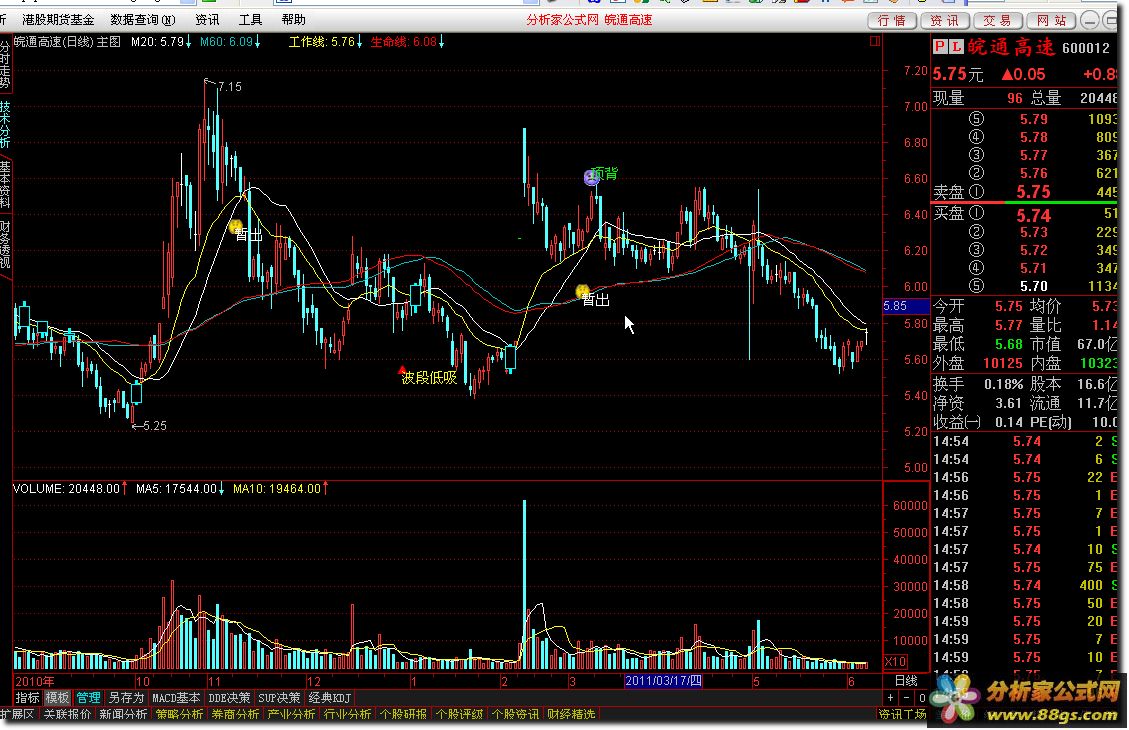
Task: Click the 卖盘 ① price 5.75
Action: 1033,191
